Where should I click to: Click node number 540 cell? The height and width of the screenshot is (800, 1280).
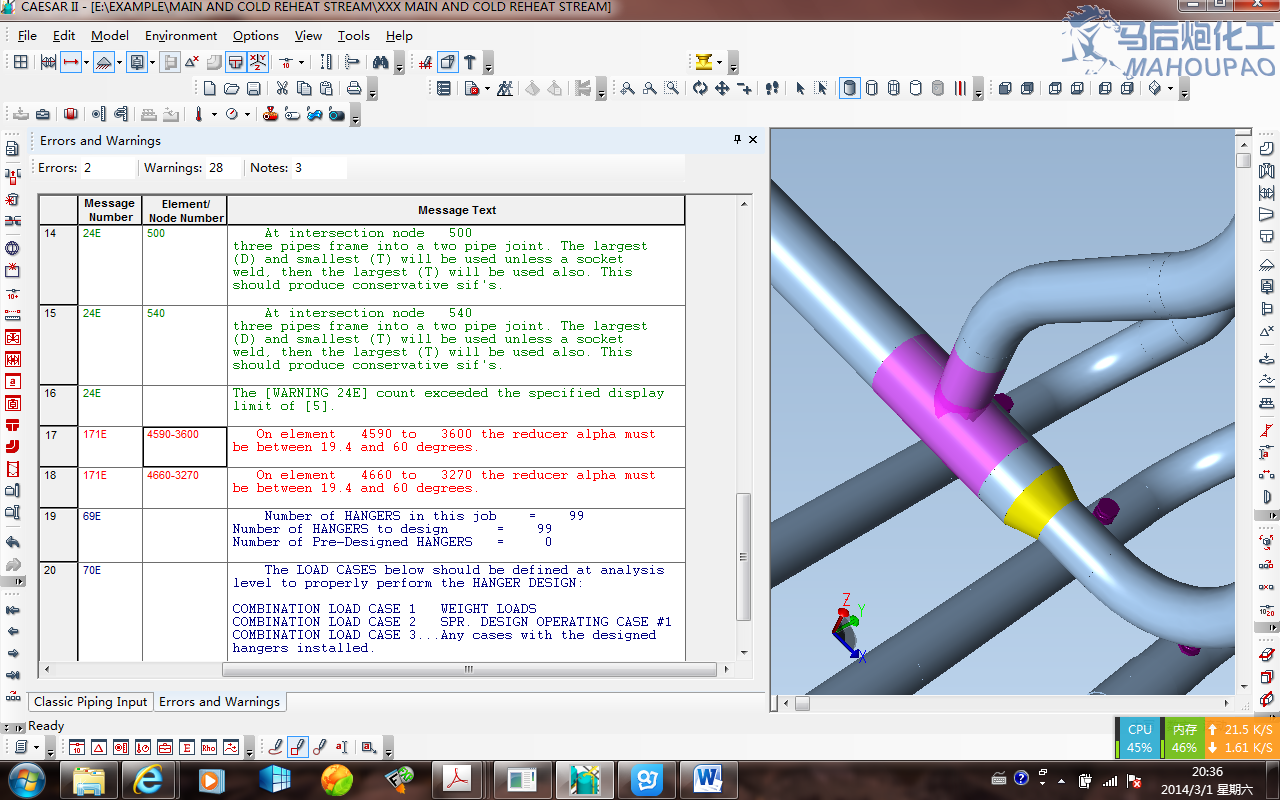click(185, 345)
